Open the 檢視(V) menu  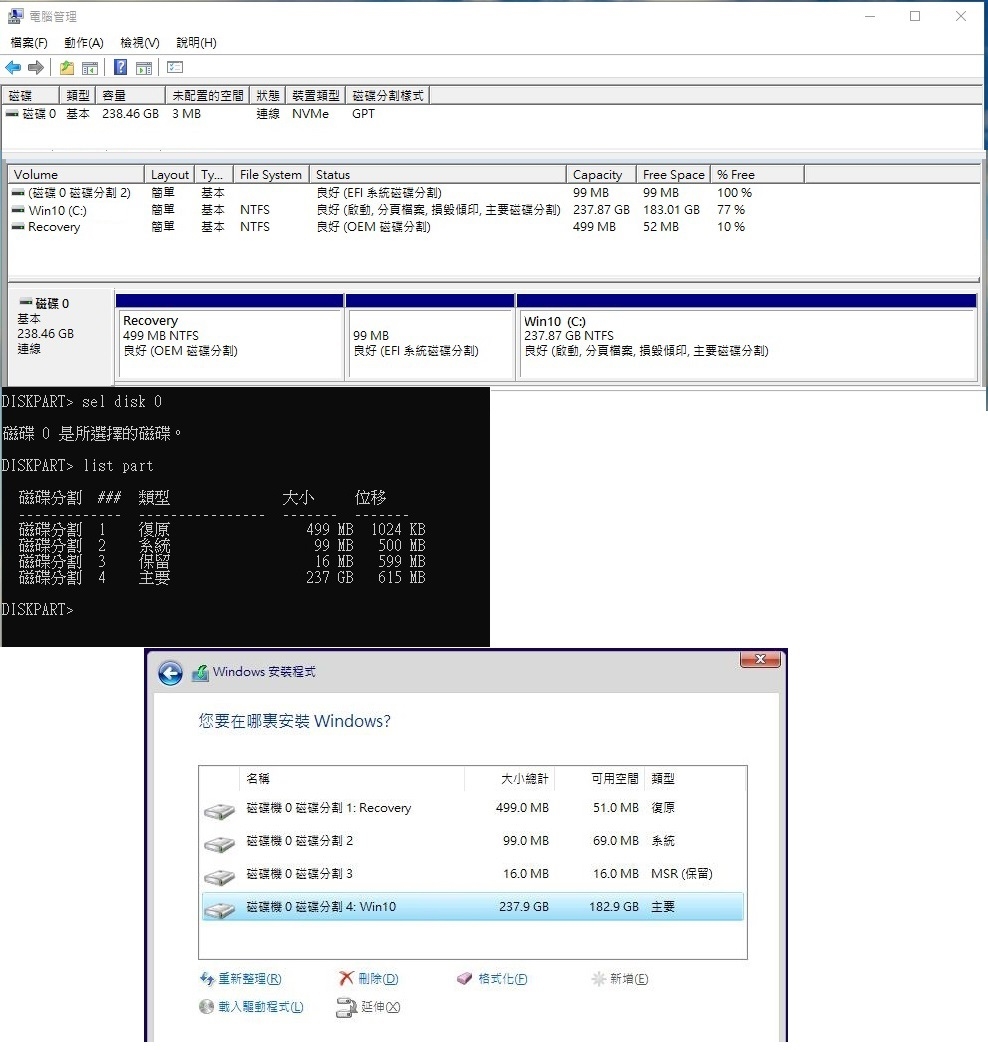(140, 43)
